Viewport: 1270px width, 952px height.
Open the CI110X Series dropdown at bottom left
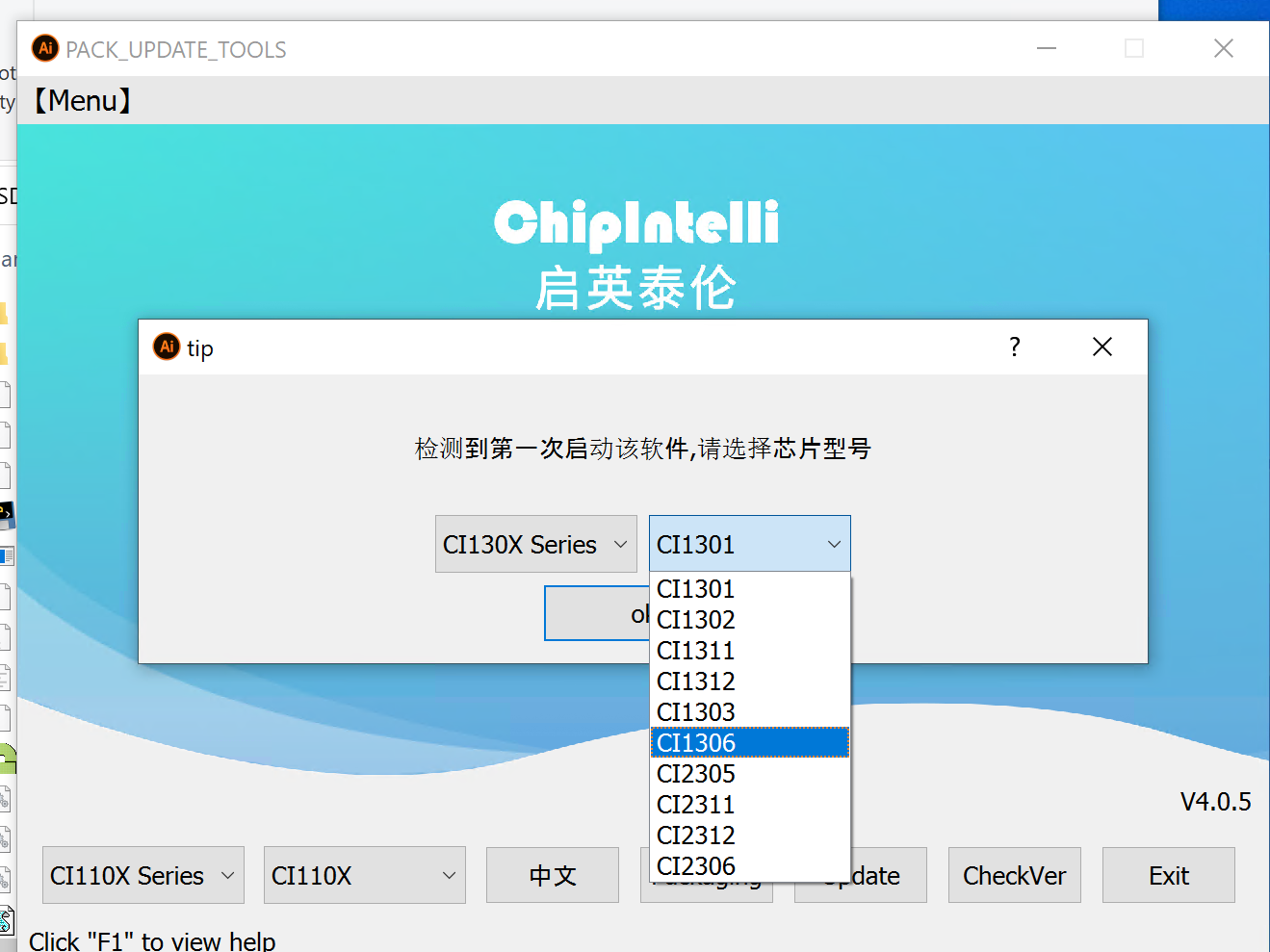(143, 875)
